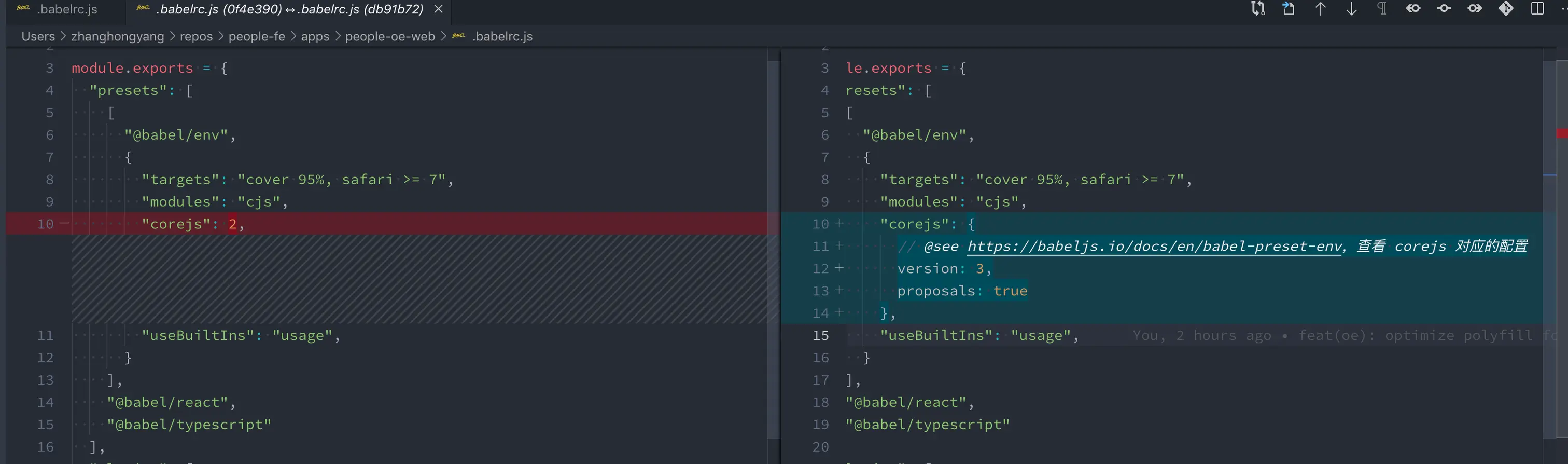Click "targets" line in the left pane
The height and width of the screenshot is (464, 1568).
coord(298,180)
